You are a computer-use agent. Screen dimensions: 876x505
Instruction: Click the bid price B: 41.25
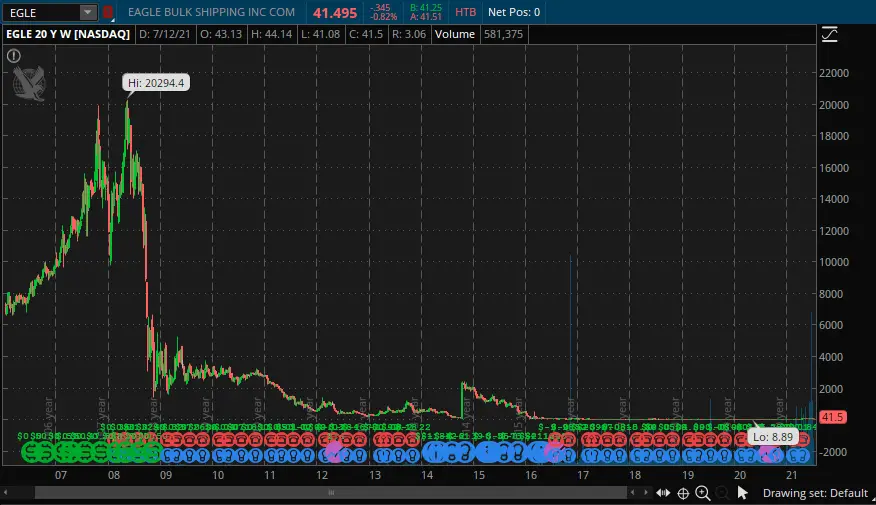[426, 8]
